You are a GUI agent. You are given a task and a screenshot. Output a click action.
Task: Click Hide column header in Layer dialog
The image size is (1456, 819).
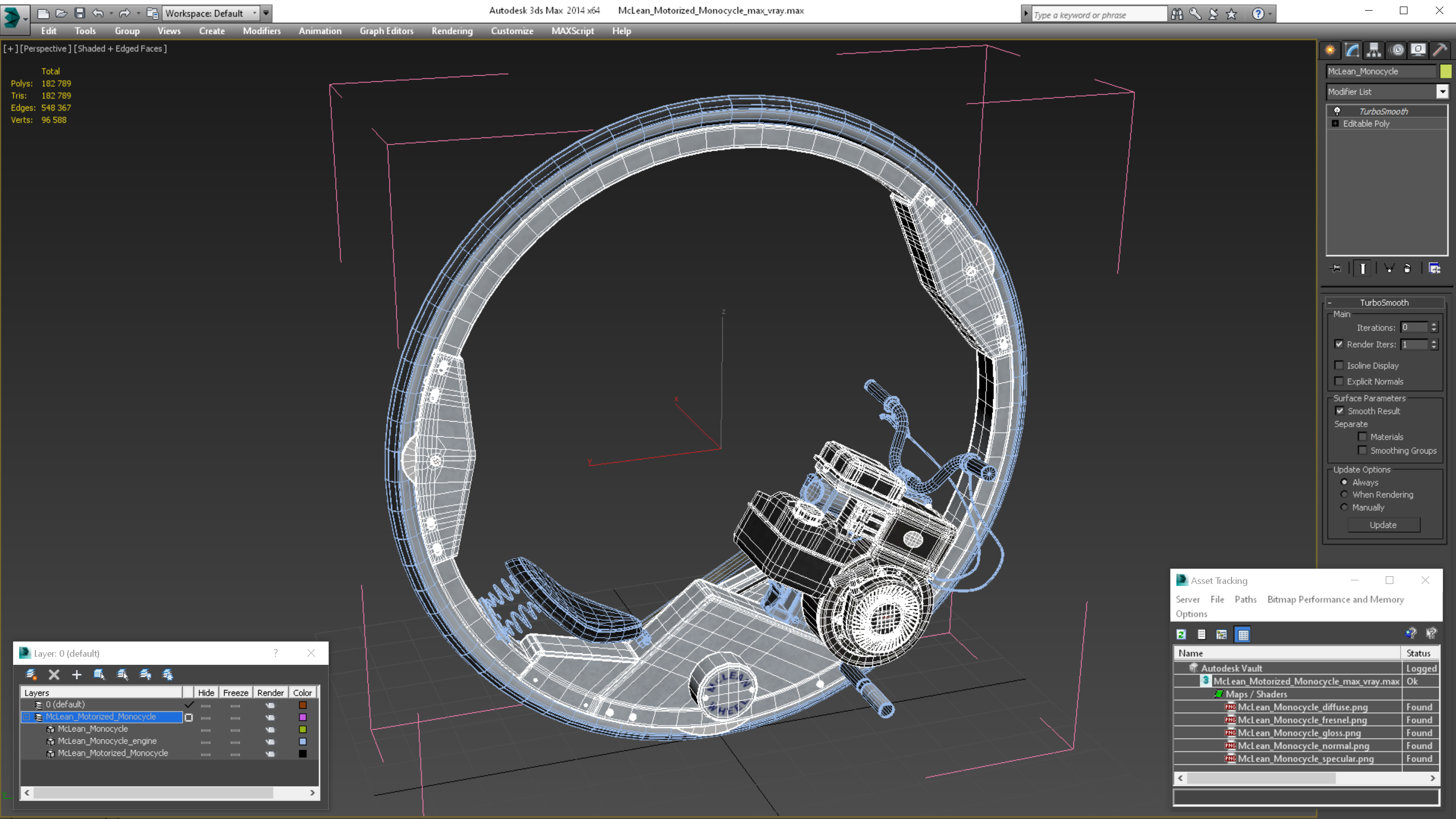click(206, 693)
